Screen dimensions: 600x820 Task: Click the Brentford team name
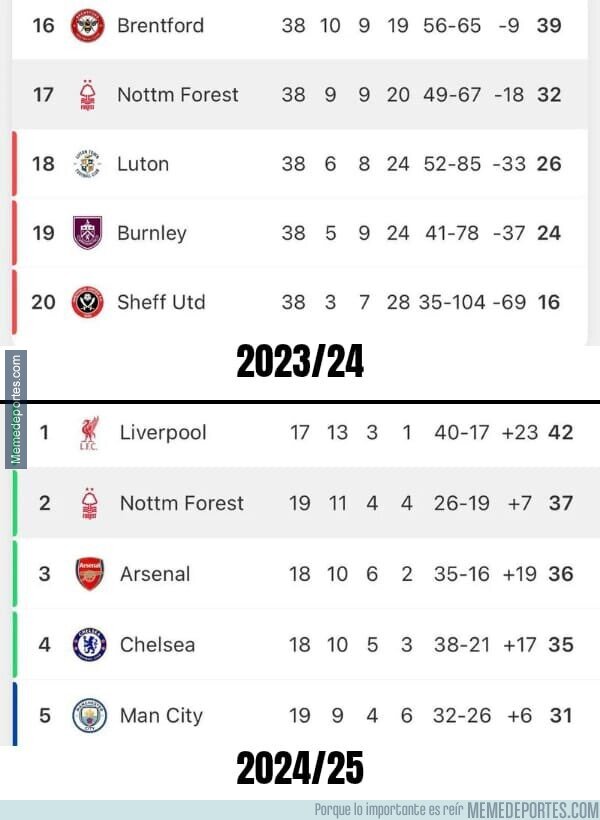[x=161, y=25]
